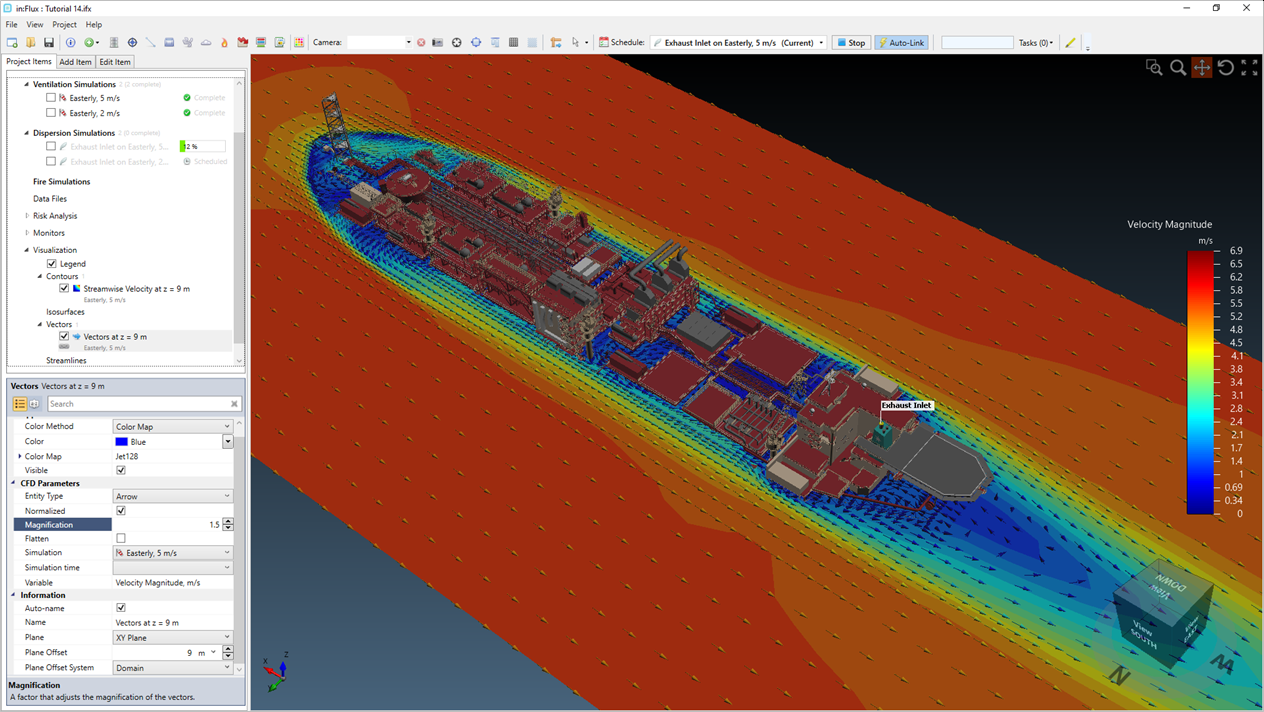Open the Plane Offset System dropdown
Image resolution: width=1264 pixels, height=712 pixels.
pyautogui.click(x=173, y=668)
